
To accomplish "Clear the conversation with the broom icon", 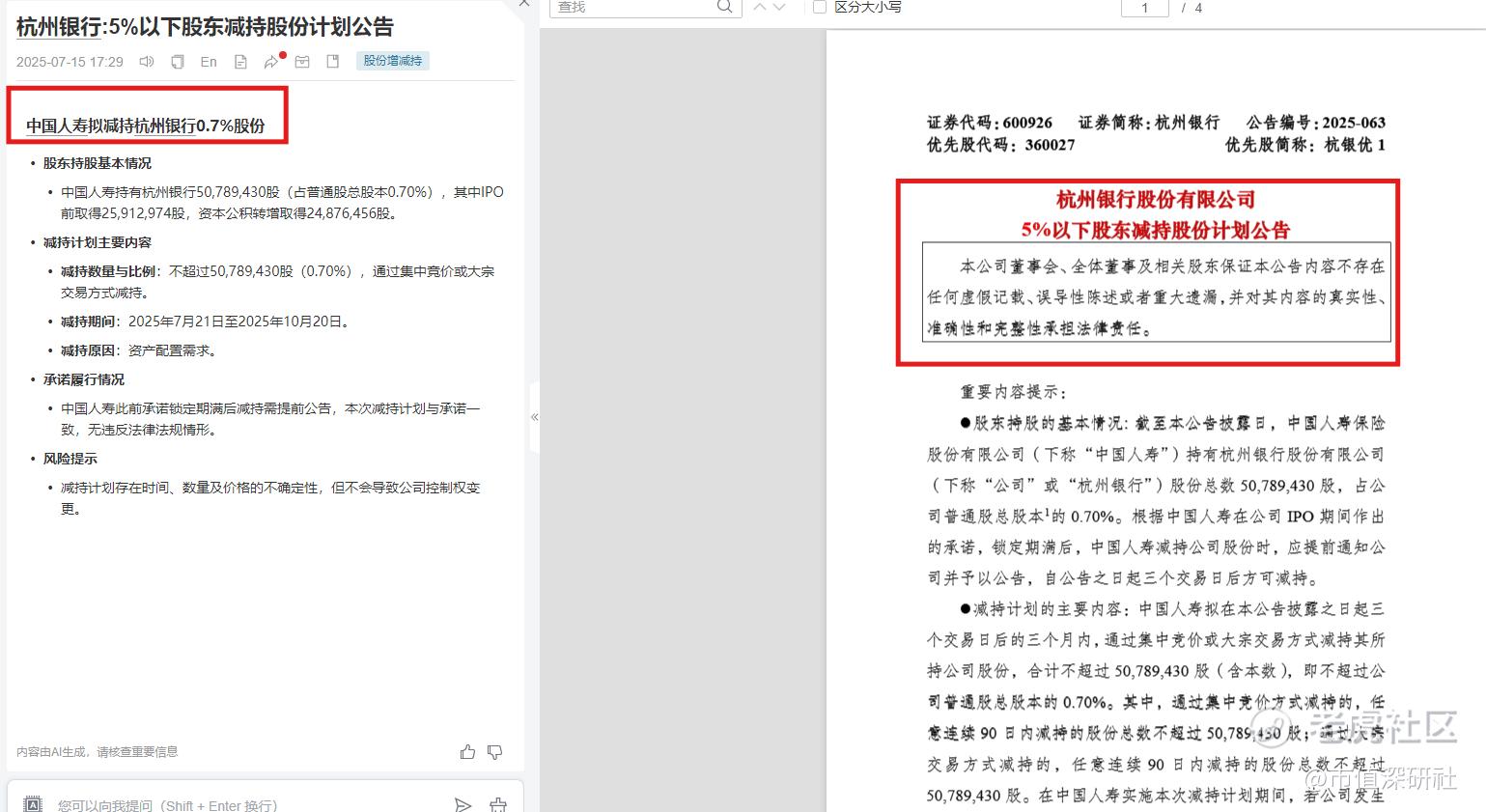I will [498, 804].
